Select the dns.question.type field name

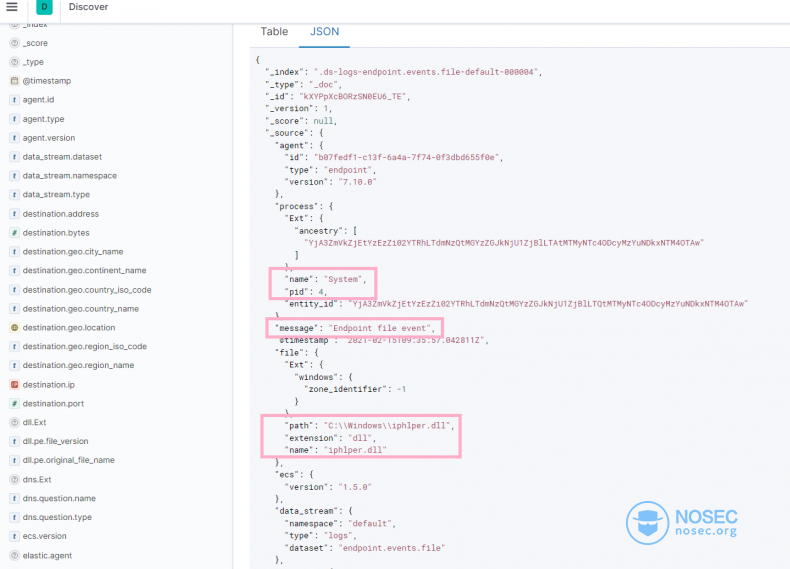tap(57, 517)
